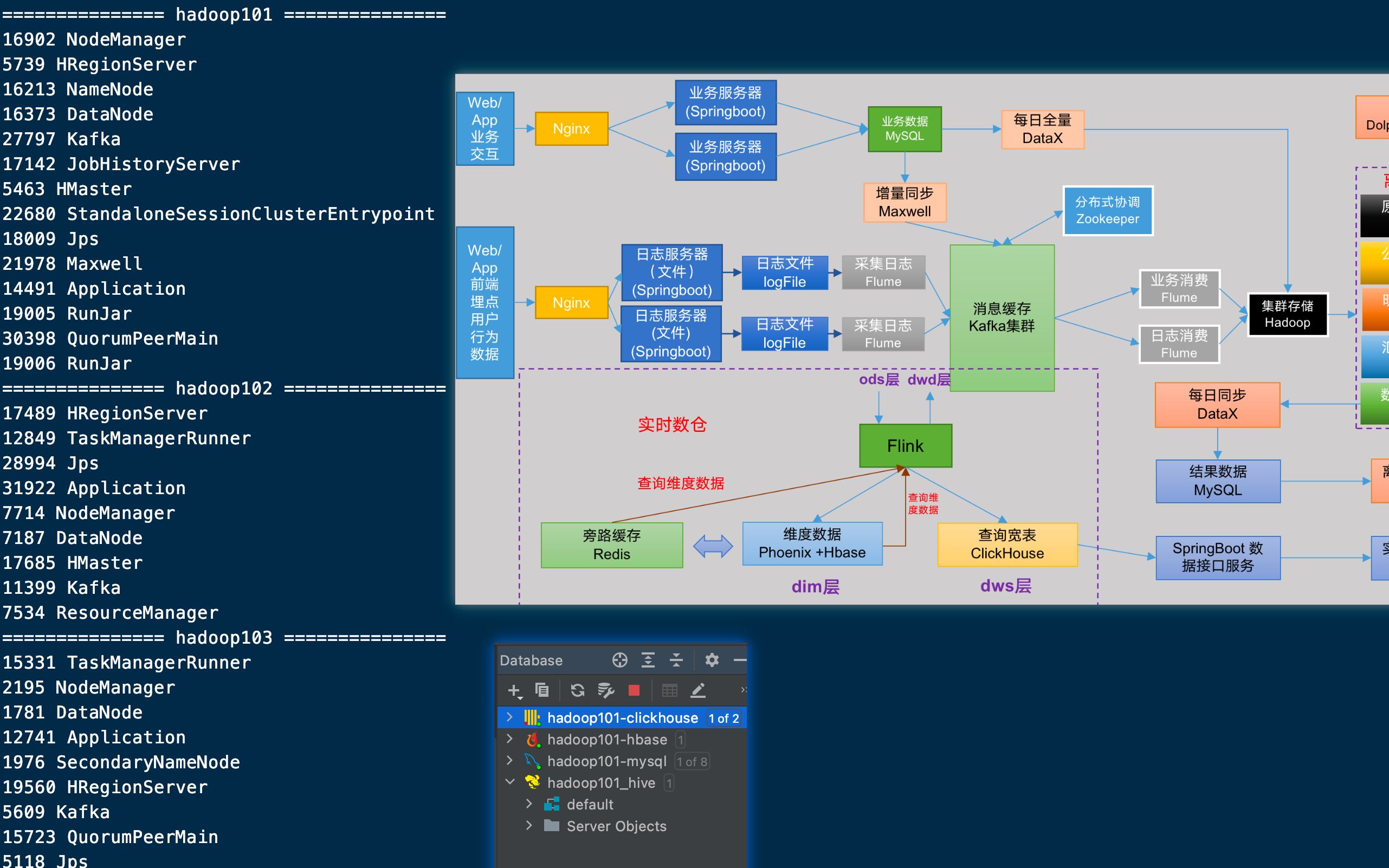Click the '业务数据 MySQL' green box in diagram

point(905,129)
